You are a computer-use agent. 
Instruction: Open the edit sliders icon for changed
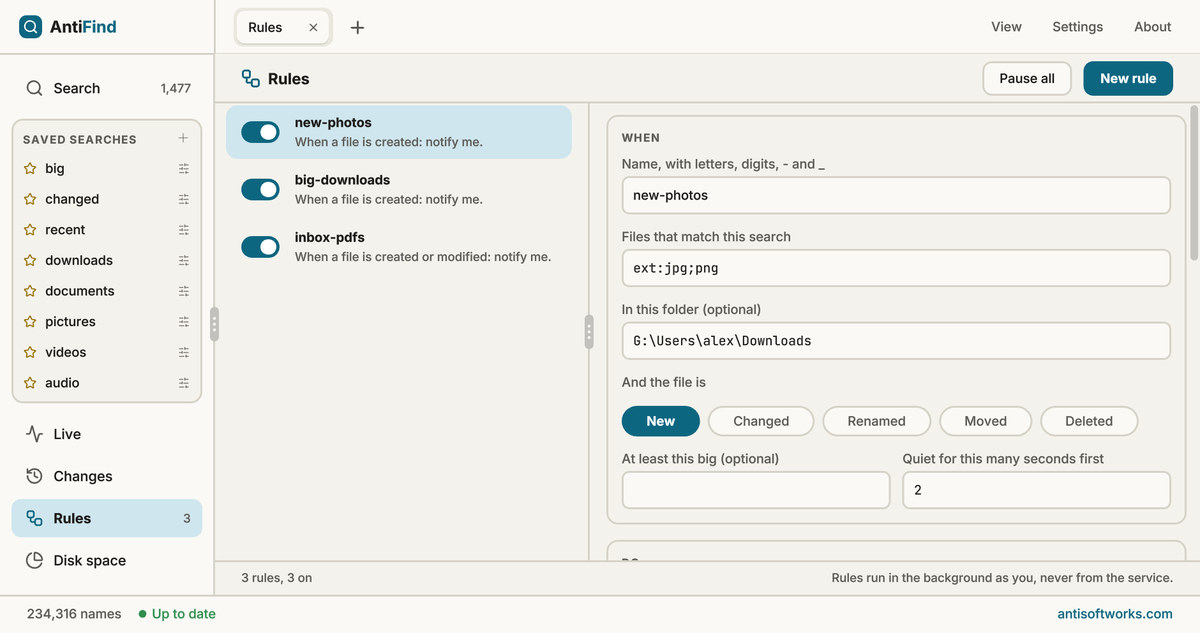(x=184, y=199)
